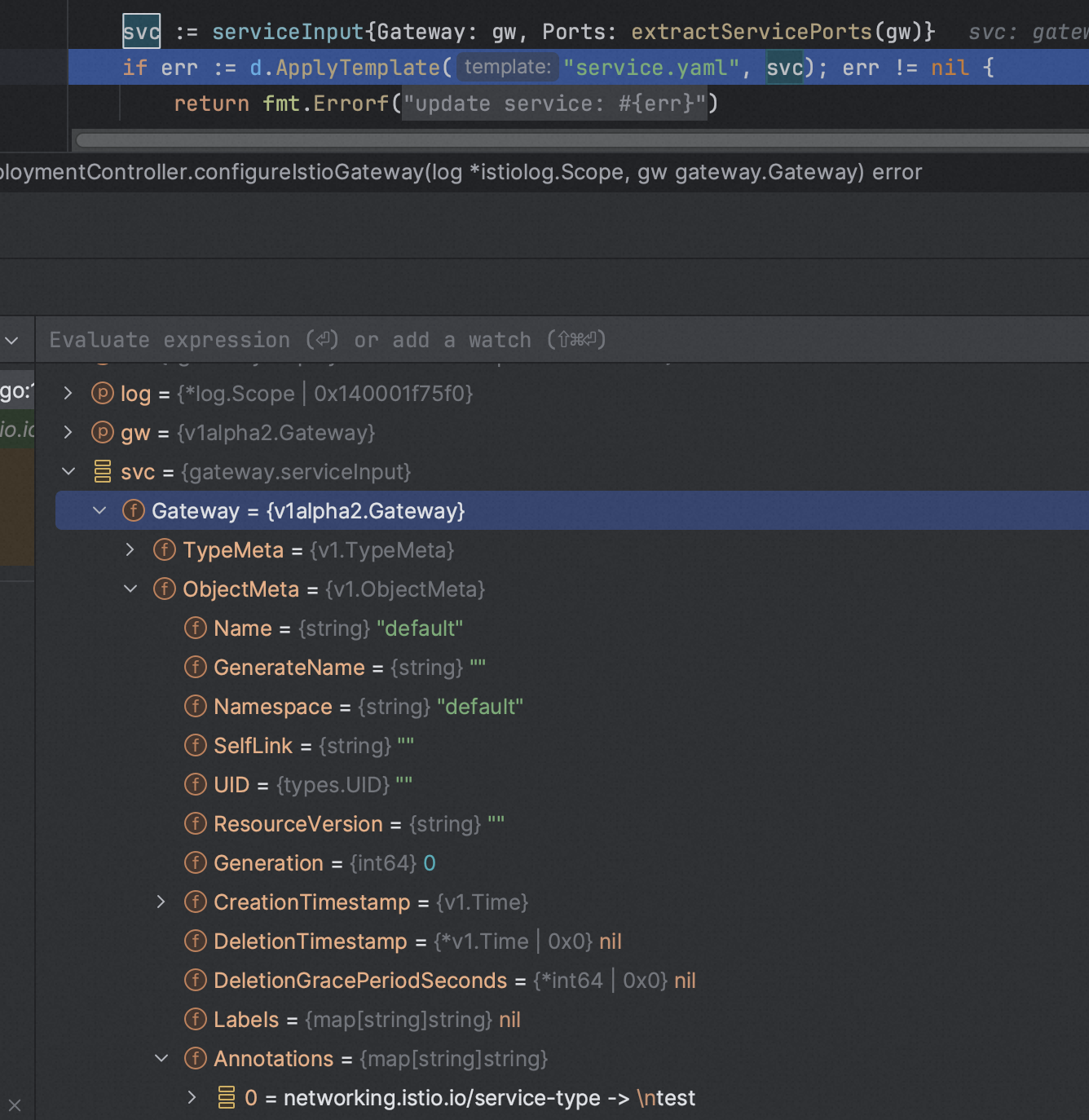Screen dimensions: 1089x1120
Task: Click the field icon beside SelfLink
Action: pyautogui.click(x=196, y=746)
